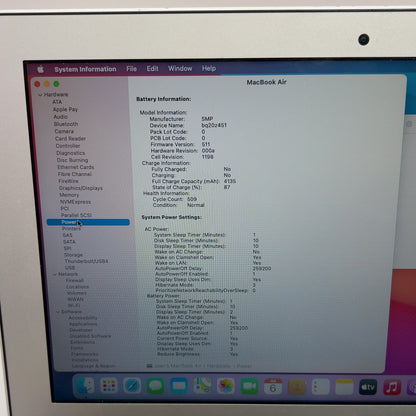
Task: Select Applications under Software
Action: 83,324
